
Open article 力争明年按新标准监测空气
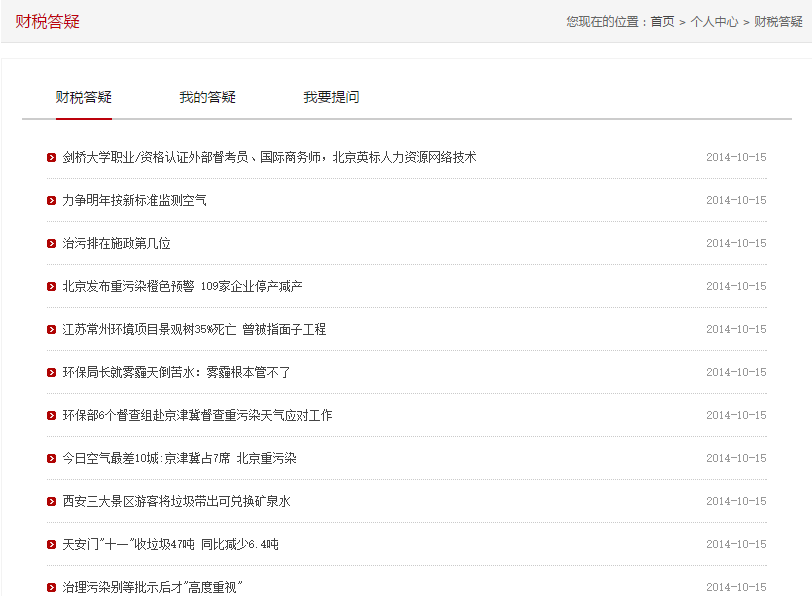coord(135,200)
